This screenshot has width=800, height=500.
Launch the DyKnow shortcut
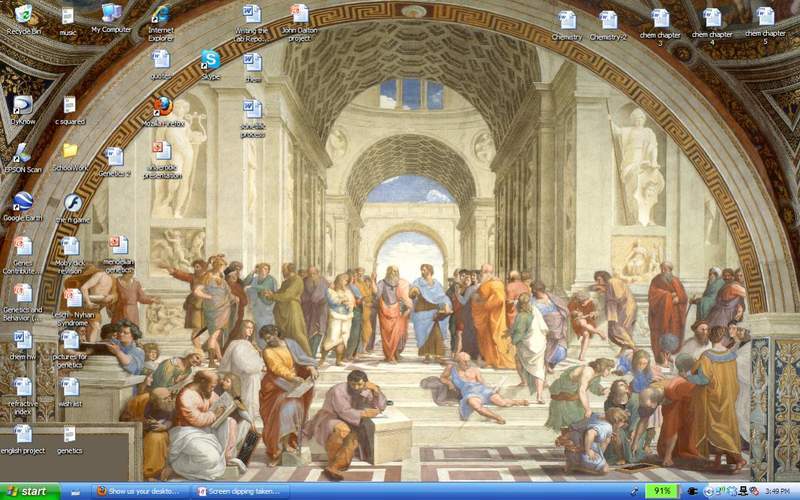click(23, 110)
